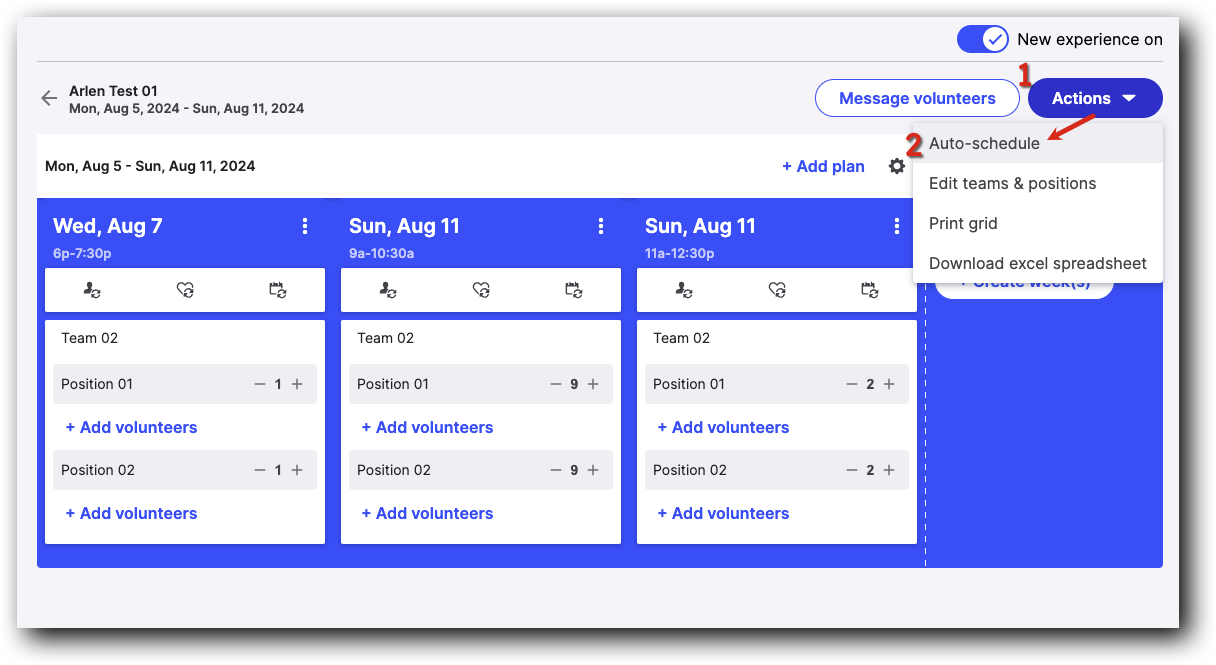Decrease Position 02 count on Sun, Aug 11 9a
The width and height of the screenshot is (1216, 665).
tap(556, 470)
